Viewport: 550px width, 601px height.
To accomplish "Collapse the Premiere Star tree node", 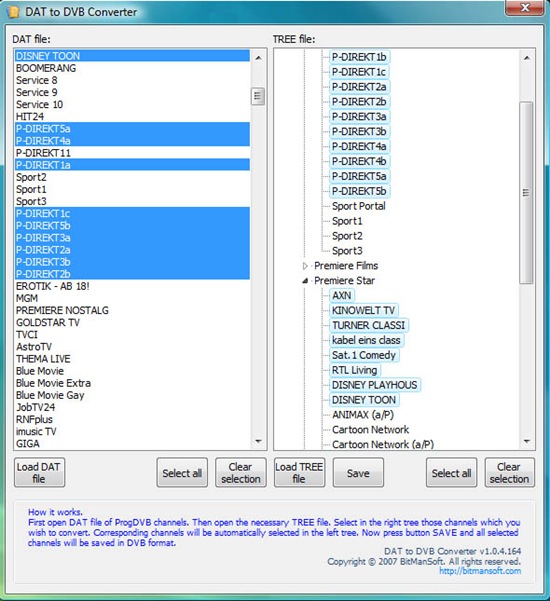I will 305,281.
